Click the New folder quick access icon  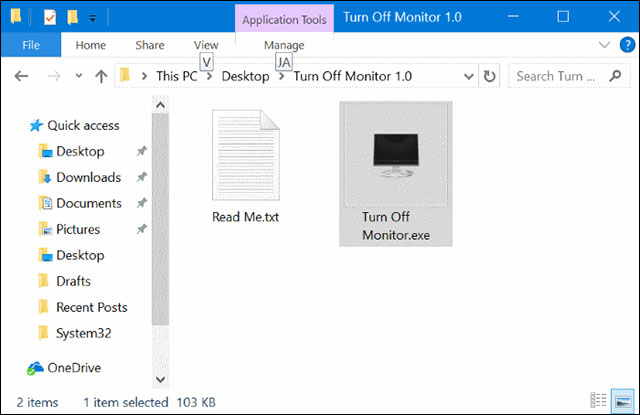point(73,17)
